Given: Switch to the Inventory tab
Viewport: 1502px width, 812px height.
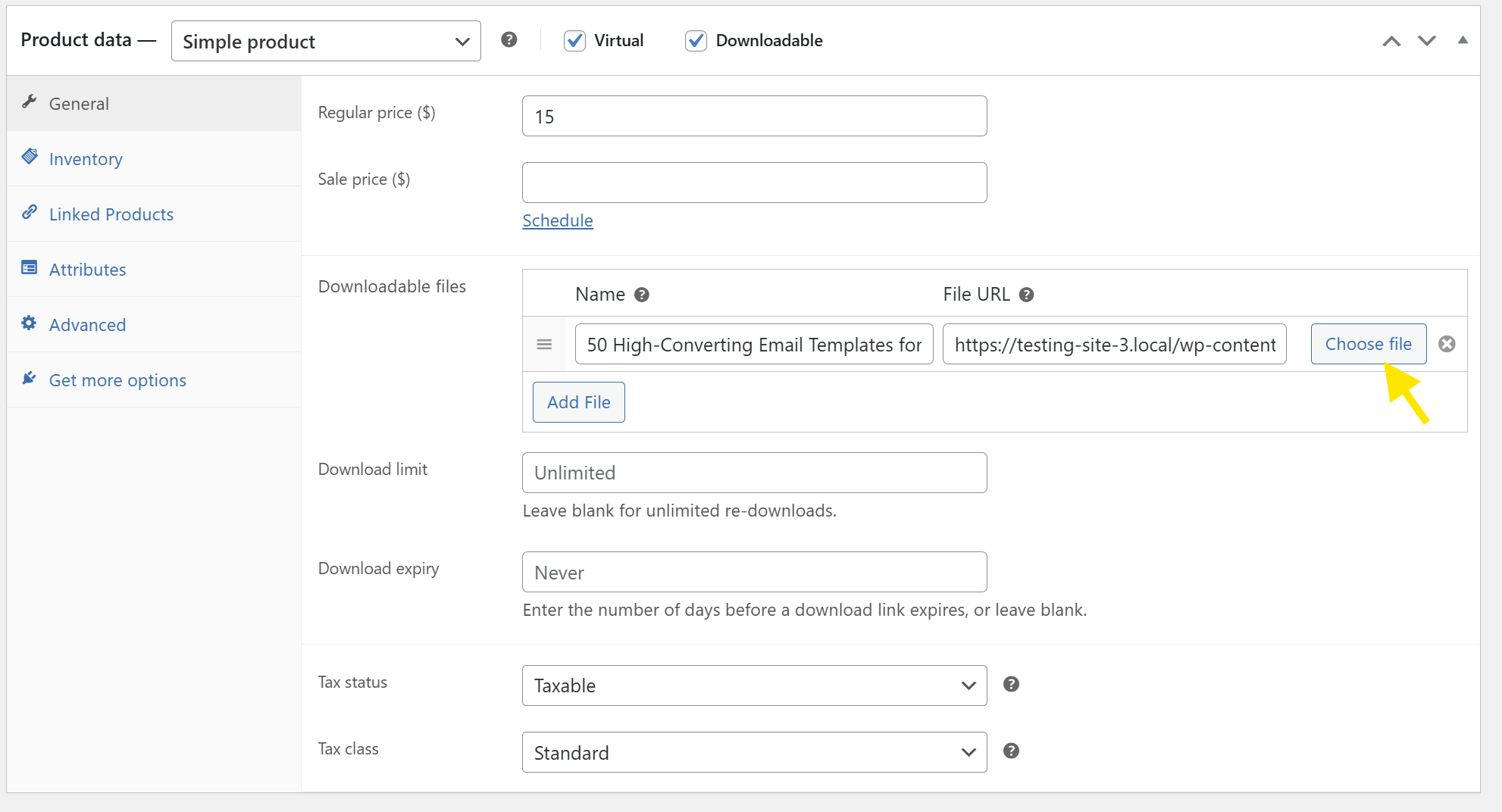Looking at the screenshot, I should pos(154,158).
